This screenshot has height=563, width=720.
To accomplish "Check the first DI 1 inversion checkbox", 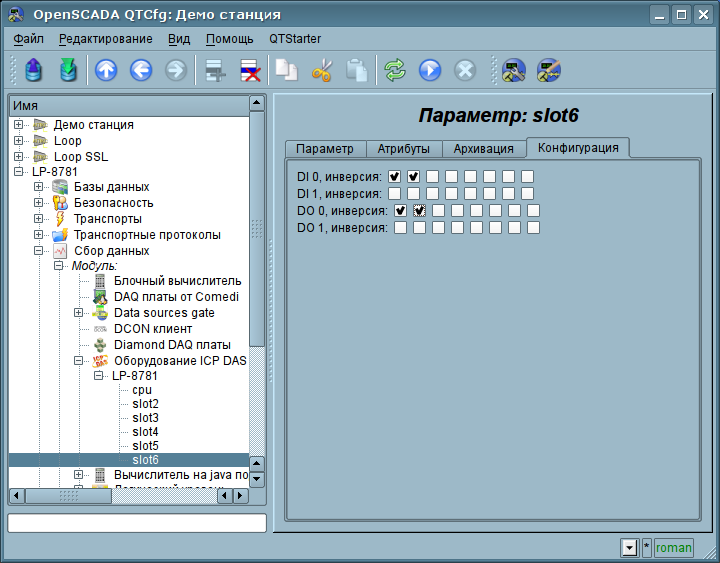I will coord(394,194).
